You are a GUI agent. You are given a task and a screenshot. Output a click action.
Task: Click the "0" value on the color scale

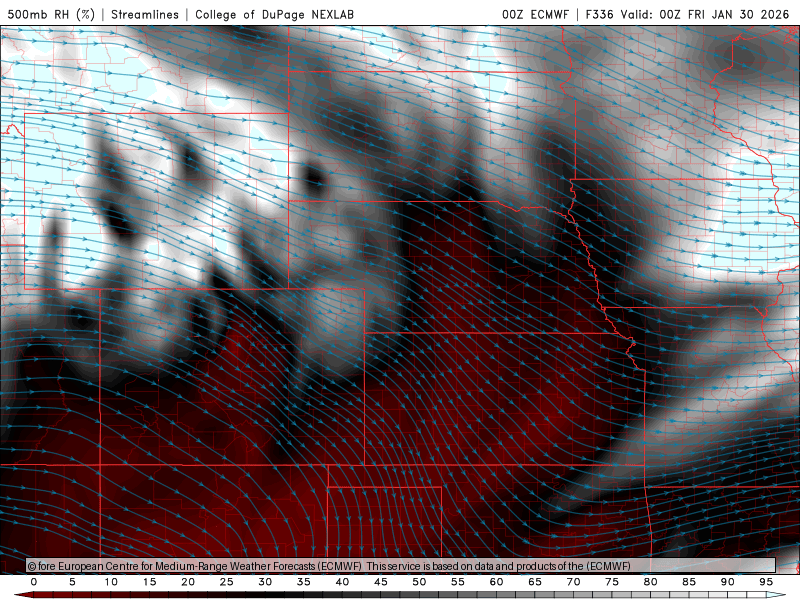(x=34, y=582)
